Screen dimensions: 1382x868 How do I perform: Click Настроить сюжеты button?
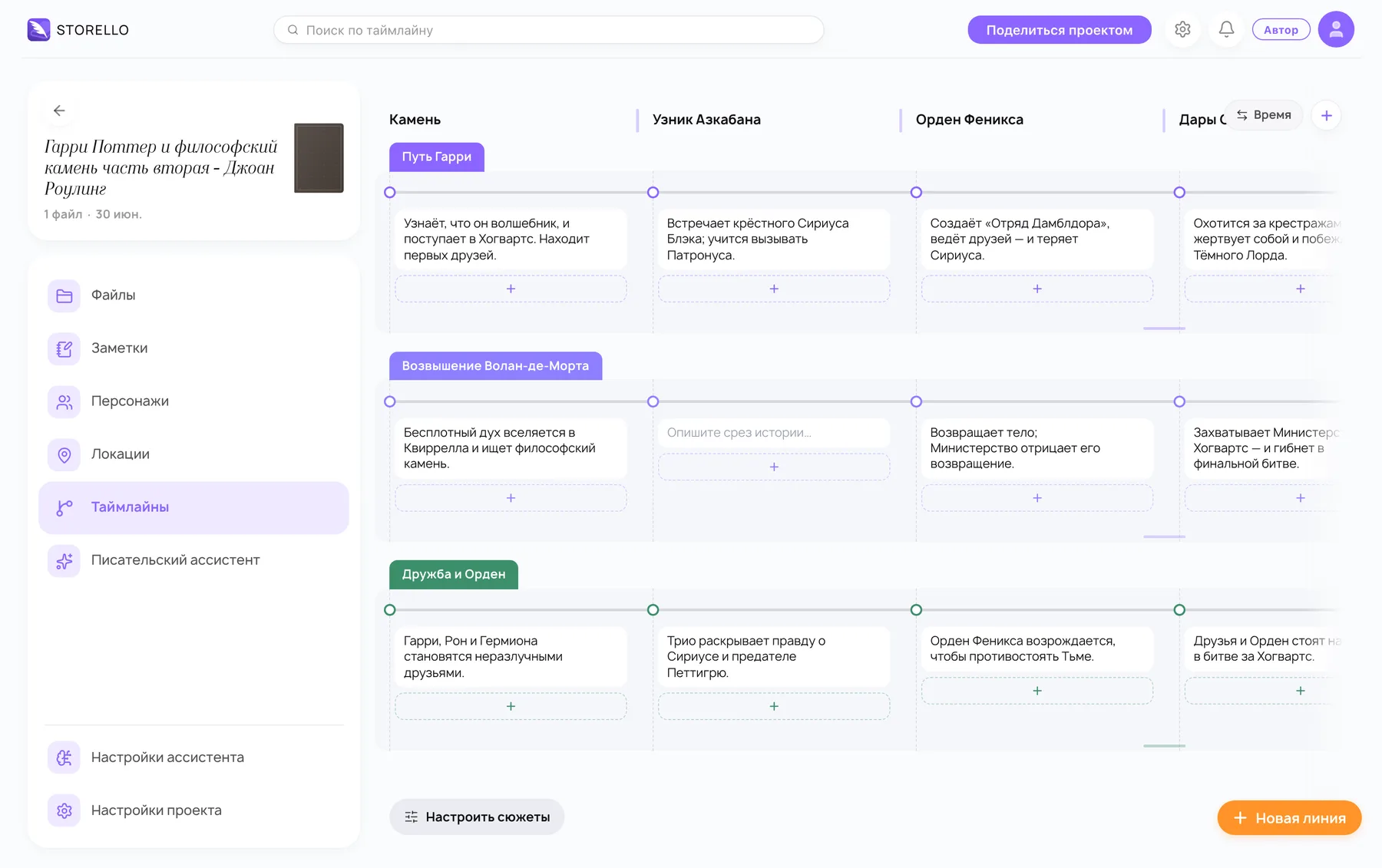[477, 817]
